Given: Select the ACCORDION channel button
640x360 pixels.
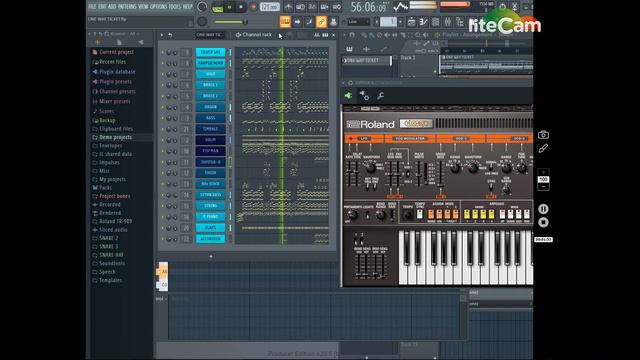Looking at the screenshot, I should pyautogui.click(x=210, y=239).
